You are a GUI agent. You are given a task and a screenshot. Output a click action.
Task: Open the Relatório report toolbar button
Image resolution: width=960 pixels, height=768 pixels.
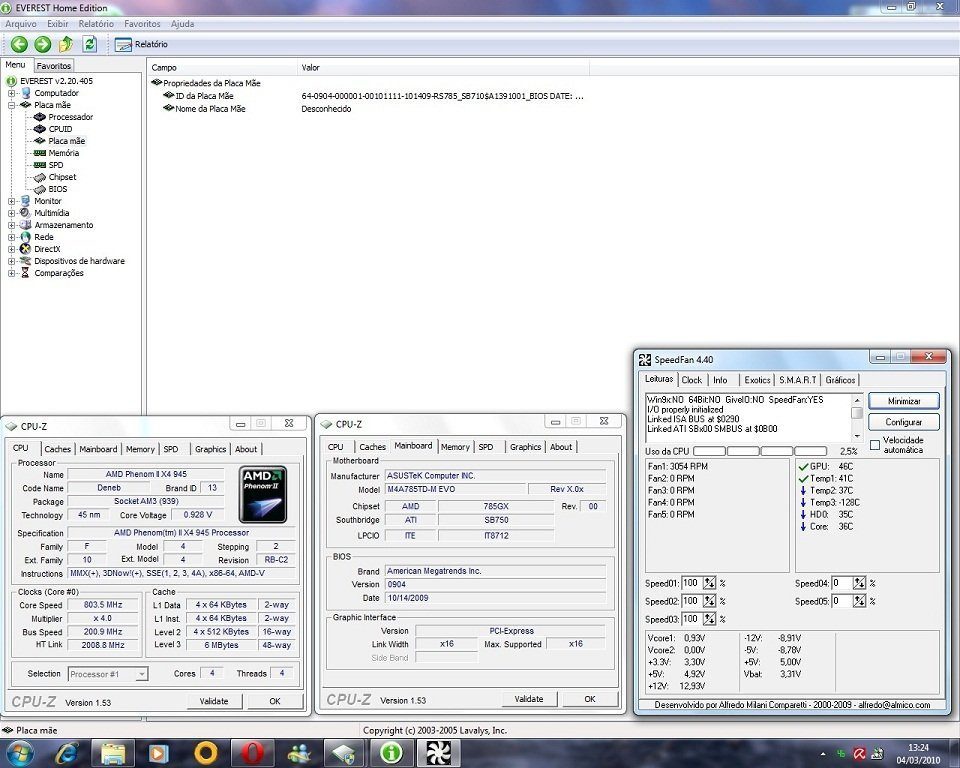coord(141,44)
